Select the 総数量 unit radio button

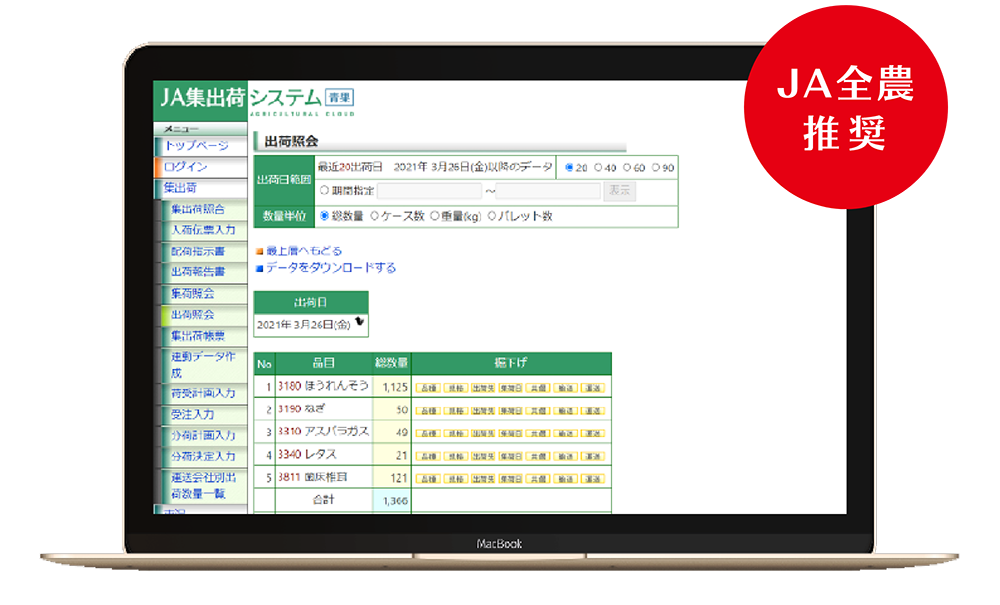click(324, 216)
